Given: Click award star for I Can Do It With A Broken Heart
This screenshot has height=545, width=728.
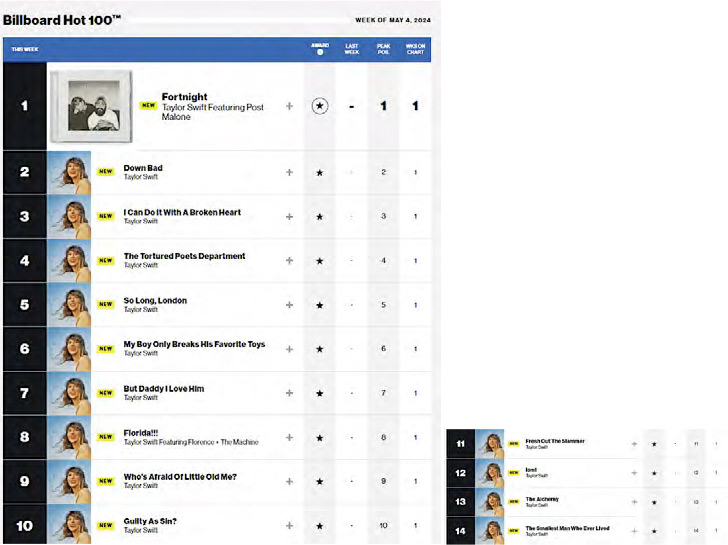Looking at the screenshot, I should pos(319,217).
